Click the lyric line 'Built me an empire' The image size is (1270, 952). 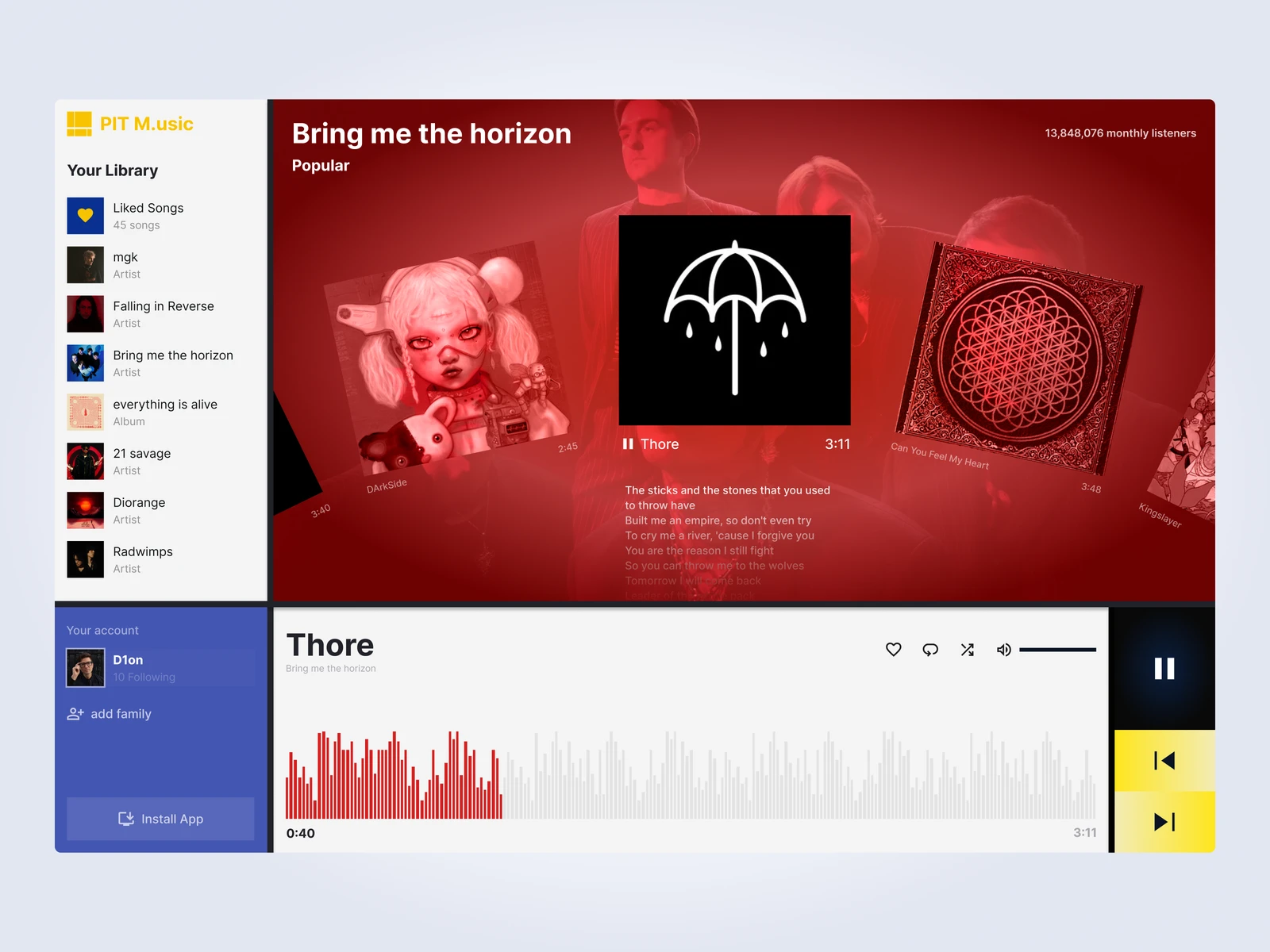[x=718, y=520]
